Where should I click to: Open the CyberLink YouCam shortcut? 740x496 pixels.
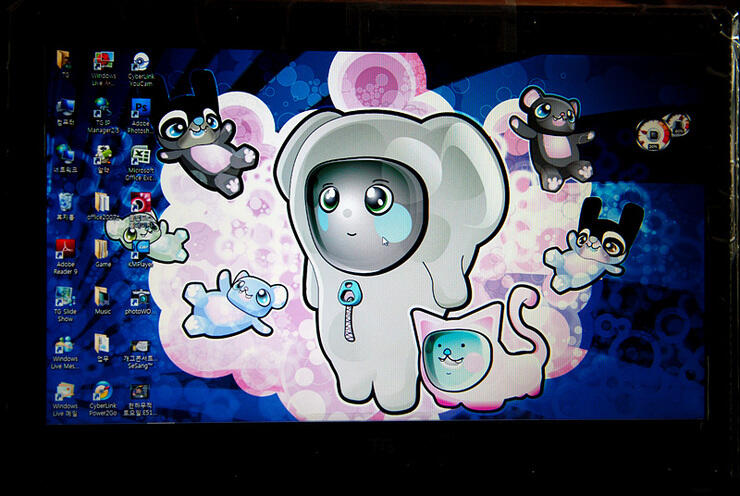[x=141, y=61]
